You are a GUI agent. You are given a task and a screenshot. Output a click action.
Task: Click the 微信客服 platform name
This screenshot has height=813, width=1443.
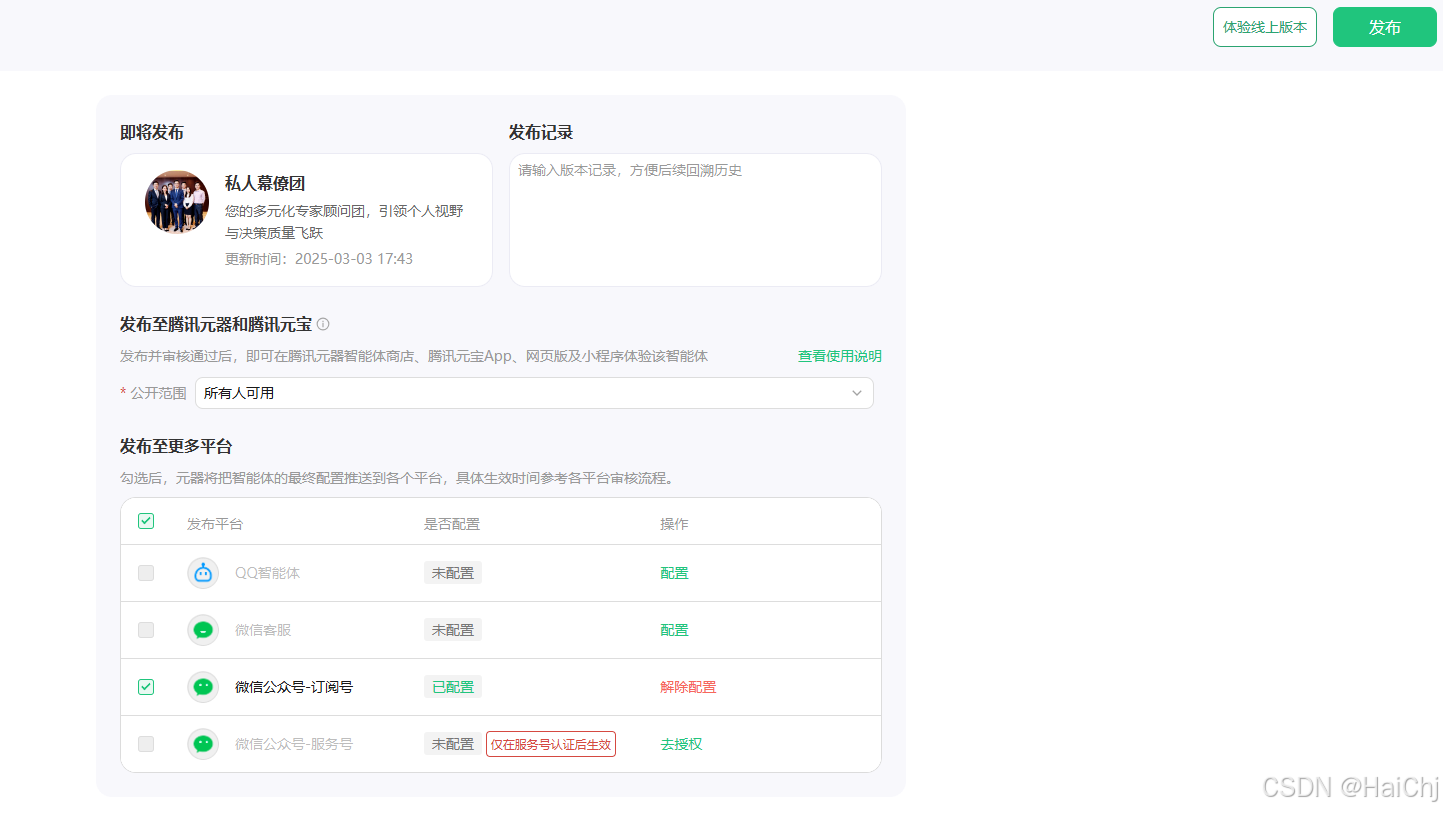pos(263,630)
